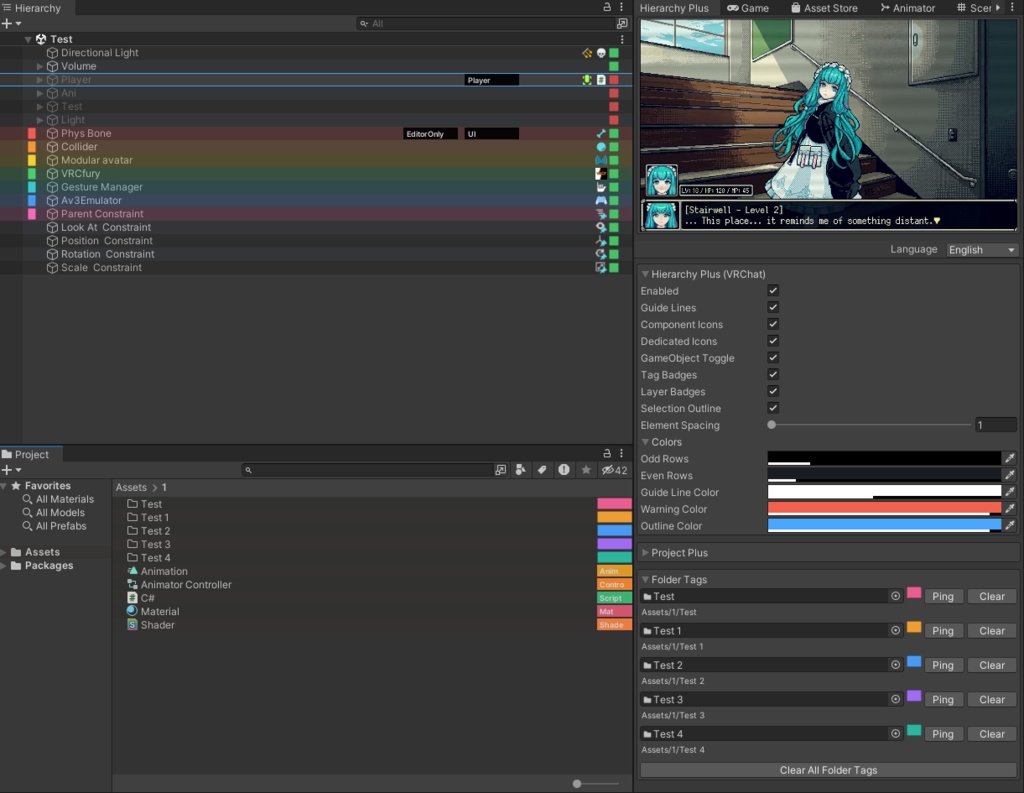1024x793 pixels.
Task: Toggle the Collider object's active checkbox
Action: [x=613, y=146]
